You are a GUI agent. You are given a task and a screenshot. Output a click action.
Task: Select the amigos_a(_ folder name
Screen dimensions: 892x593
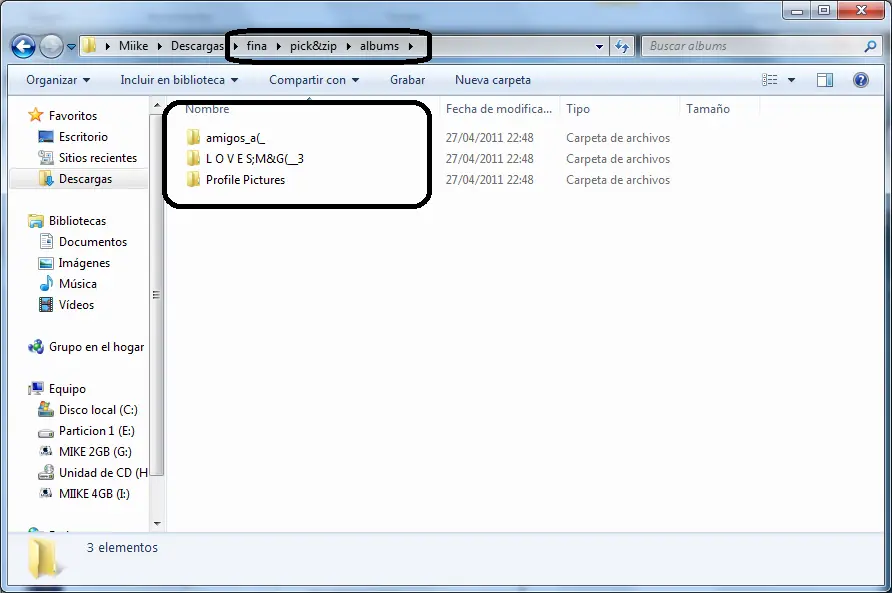[x=236, y=138]
